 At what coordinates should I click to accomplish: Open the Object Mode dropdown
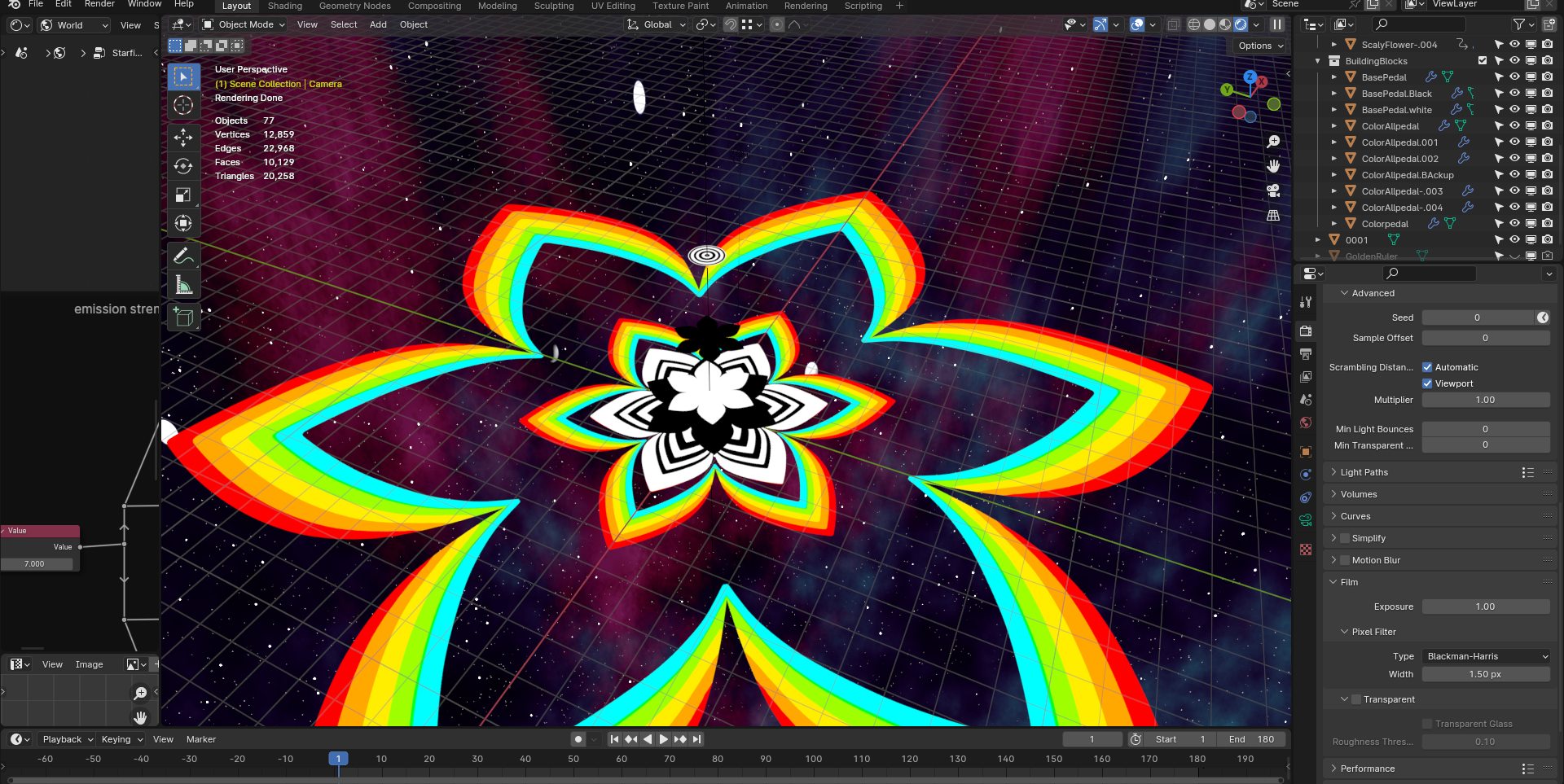[x=244, y=24]
